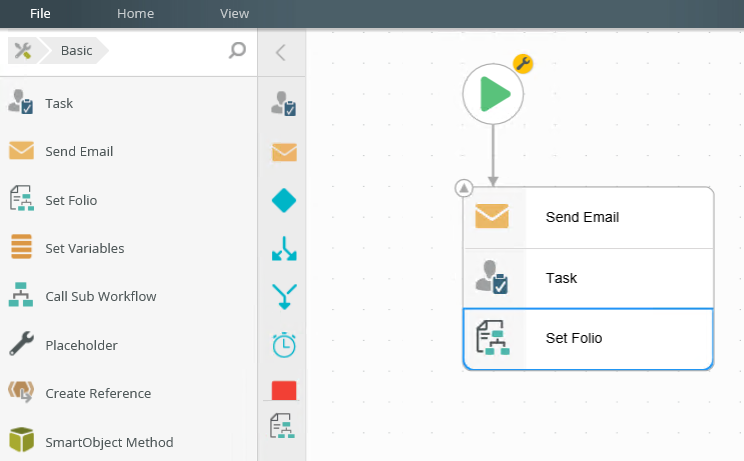Pick Set Folio icon in favorites strip
This screenshot has height=461, width=744.
pyautogui.click(x=282, y=425)
